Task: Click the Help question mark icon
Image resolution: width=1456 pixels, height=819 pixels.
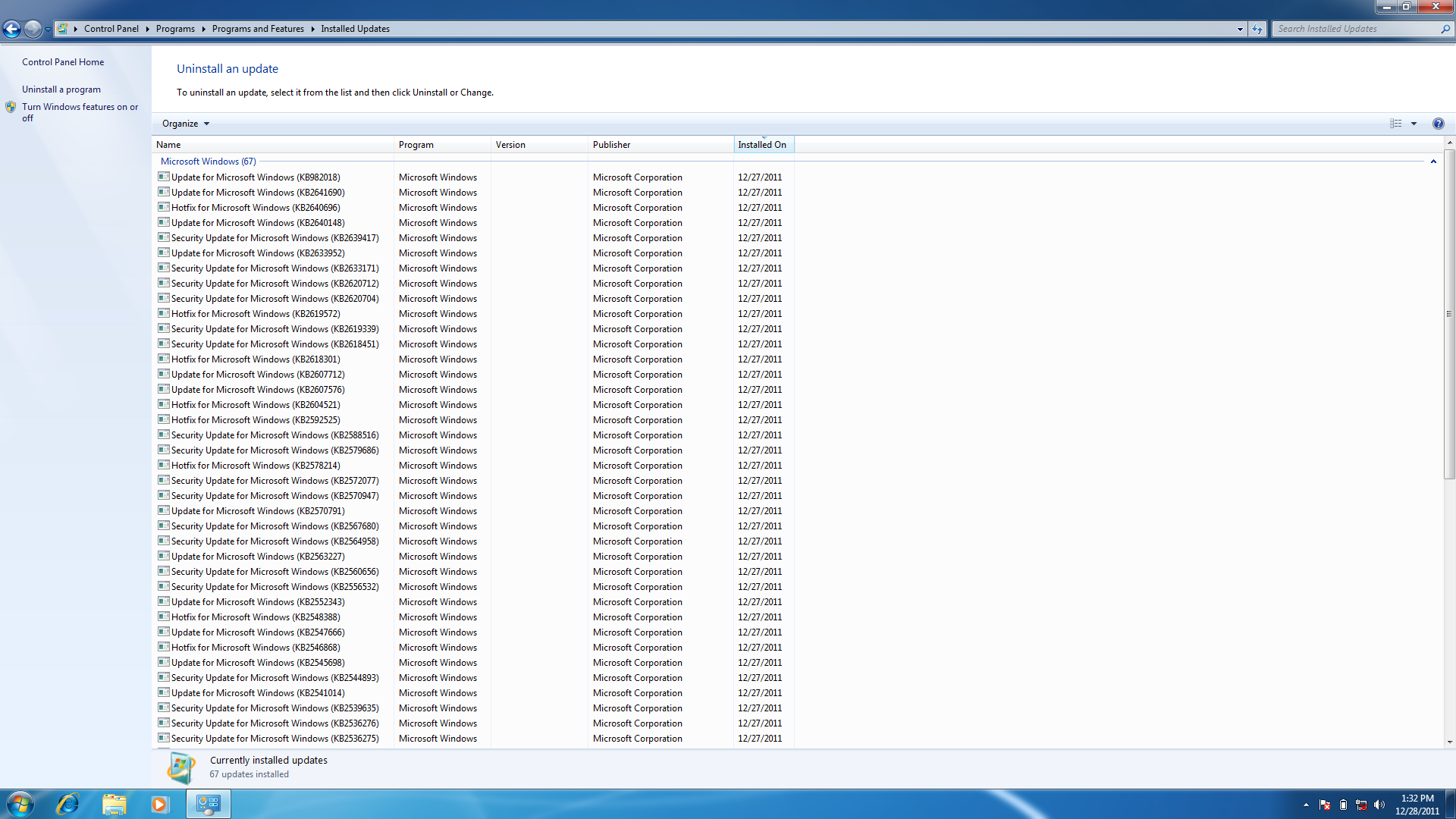Action: click(x=1438, y=124)
